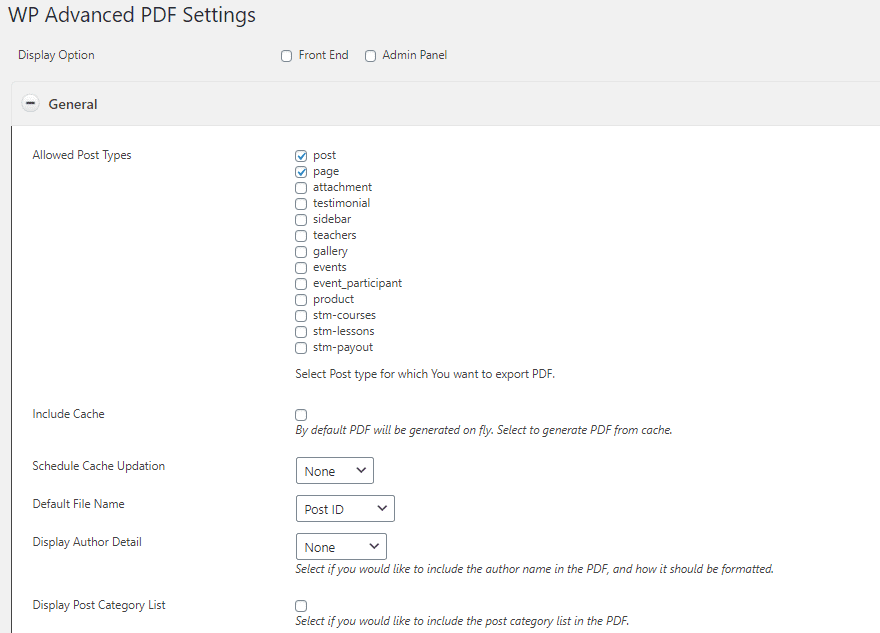Enable Display Post Category List
This screenshot has height=633, width=880.
click(x=301, y=605)
